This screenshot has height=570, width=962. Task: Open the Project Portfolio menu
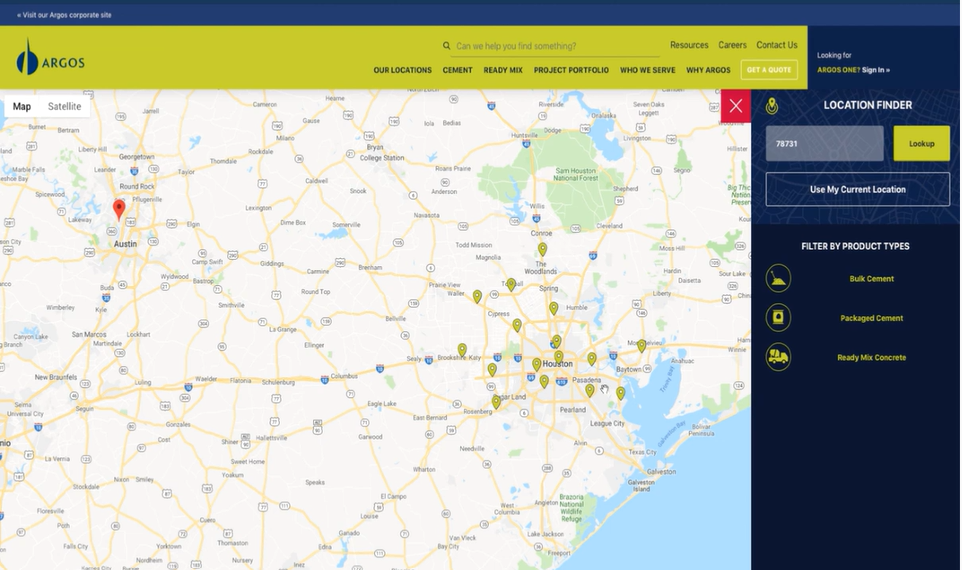(571, 71)
